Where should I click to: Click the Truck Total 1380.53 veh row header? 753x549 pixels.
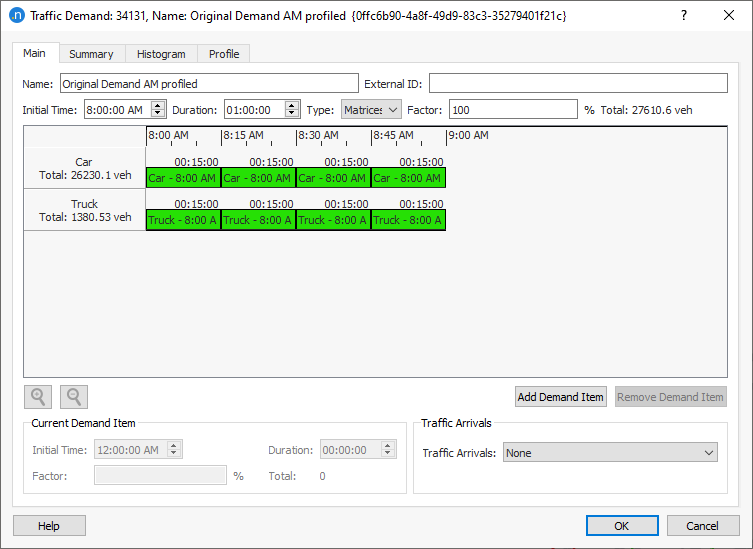[85, 210]
